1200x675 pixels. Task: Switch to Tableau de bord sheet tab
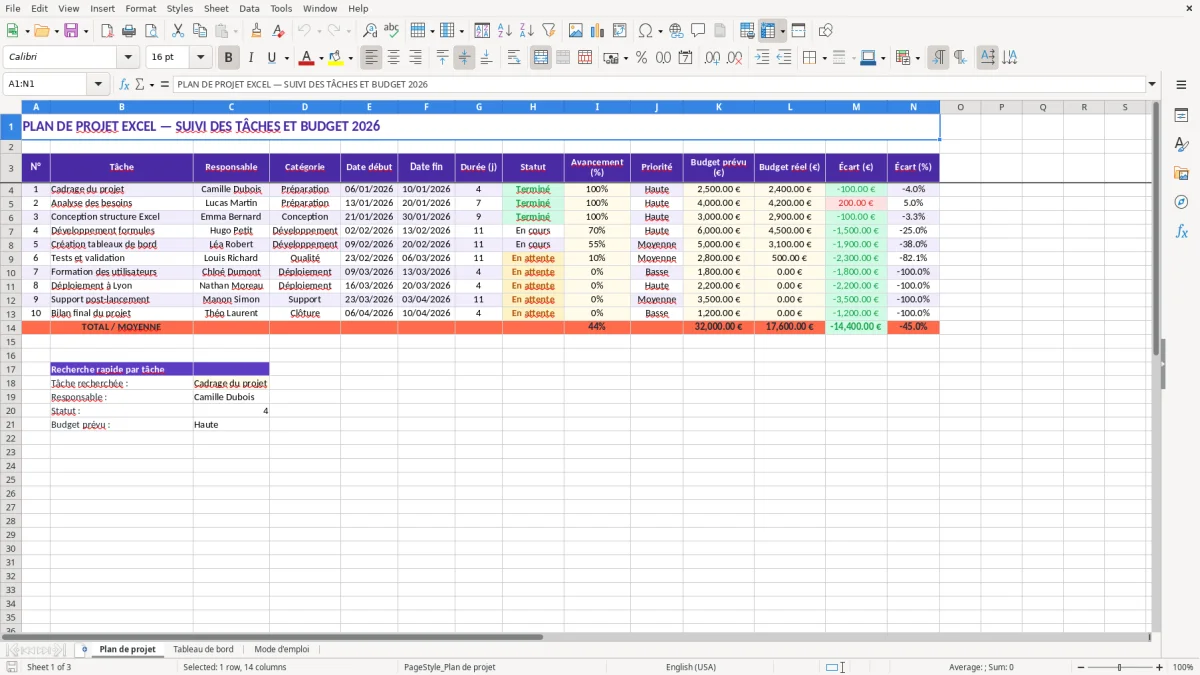[203, 649]
